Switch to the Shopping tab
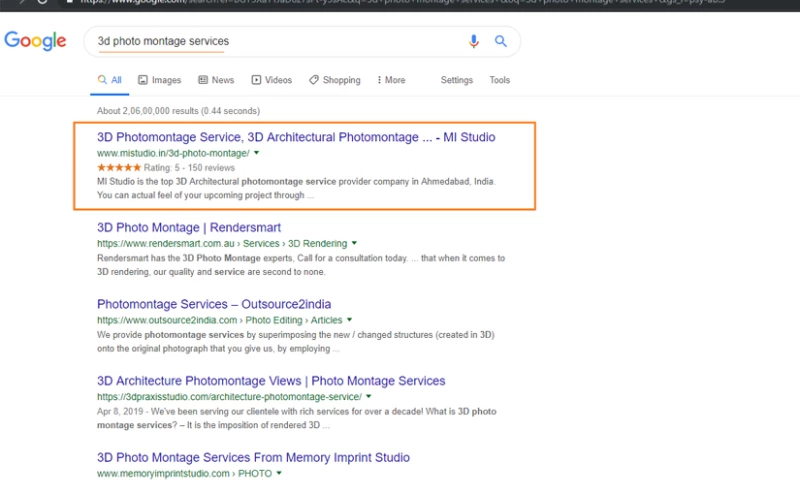This screenshot has width=800, height=480. tap(335, 80)
